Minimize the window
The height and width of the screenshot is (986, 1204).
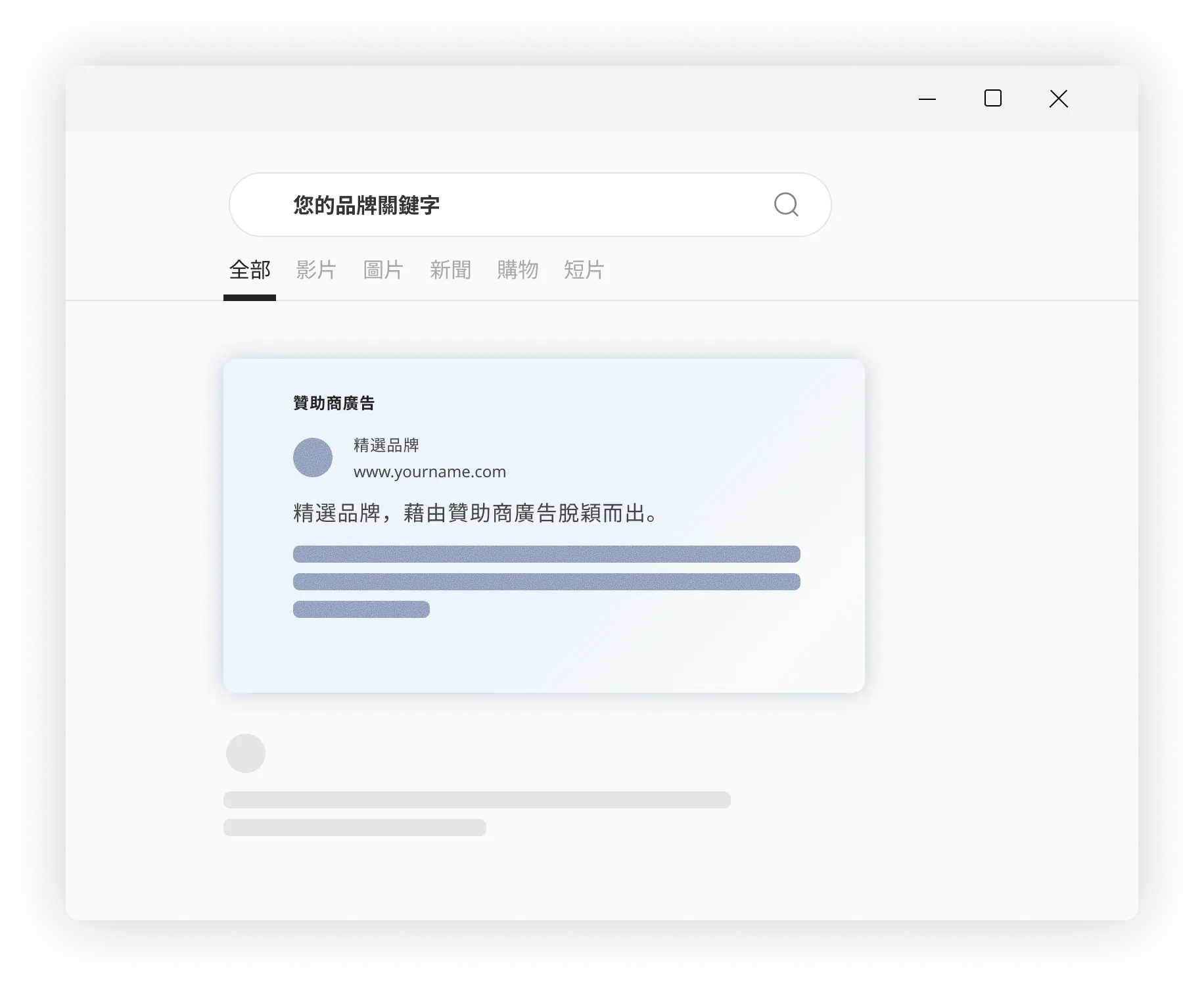pos(927,99)
